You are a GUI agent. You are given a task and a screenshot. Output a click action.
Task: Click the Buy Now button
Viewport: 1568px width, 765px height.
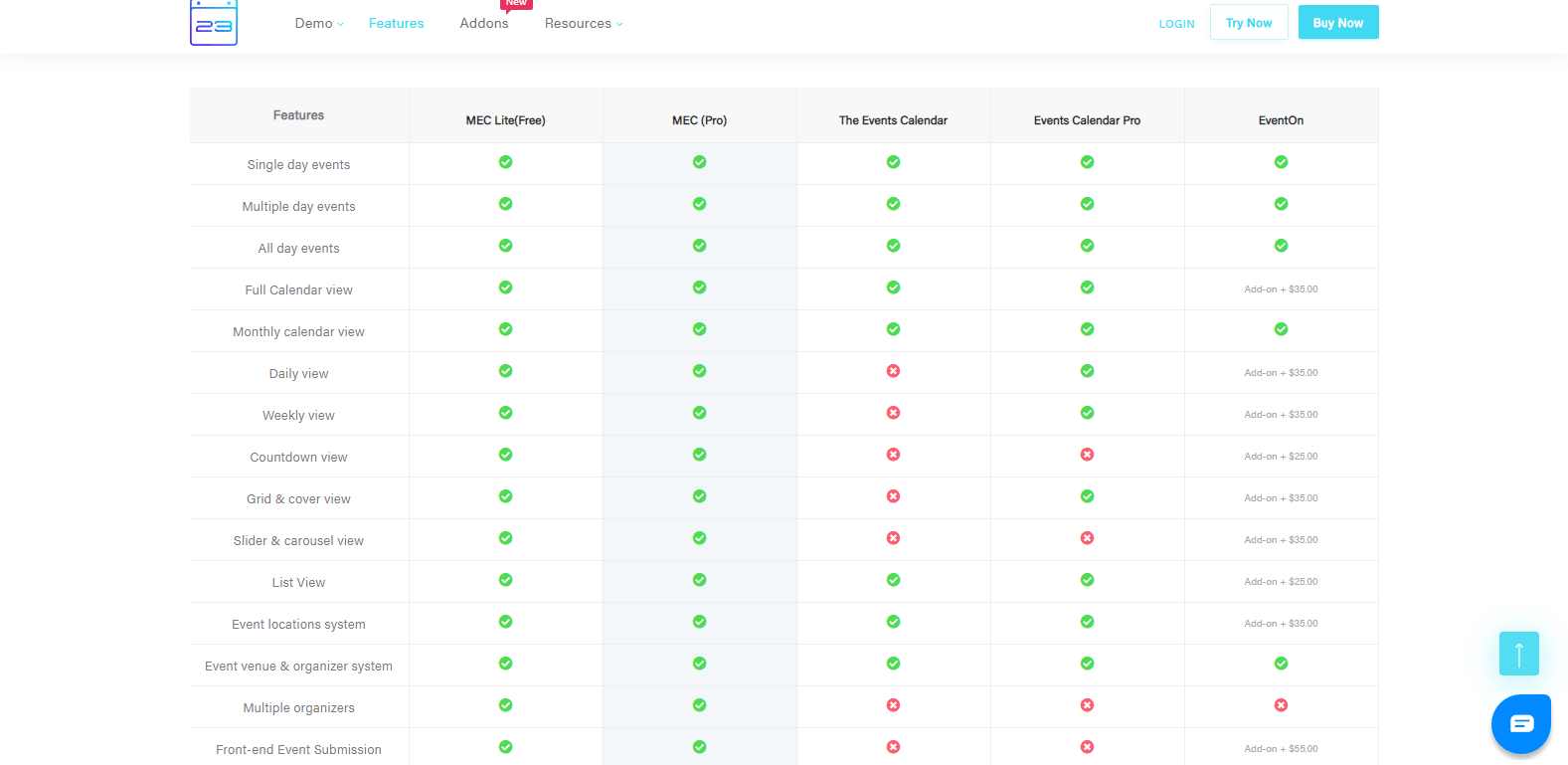coord(1338,22)
